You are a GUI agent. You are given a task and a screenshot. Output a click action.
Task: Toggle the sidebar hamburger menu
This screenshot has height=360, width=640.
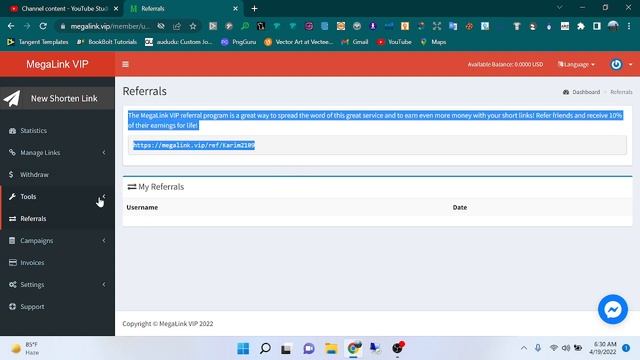click(125, 64)
